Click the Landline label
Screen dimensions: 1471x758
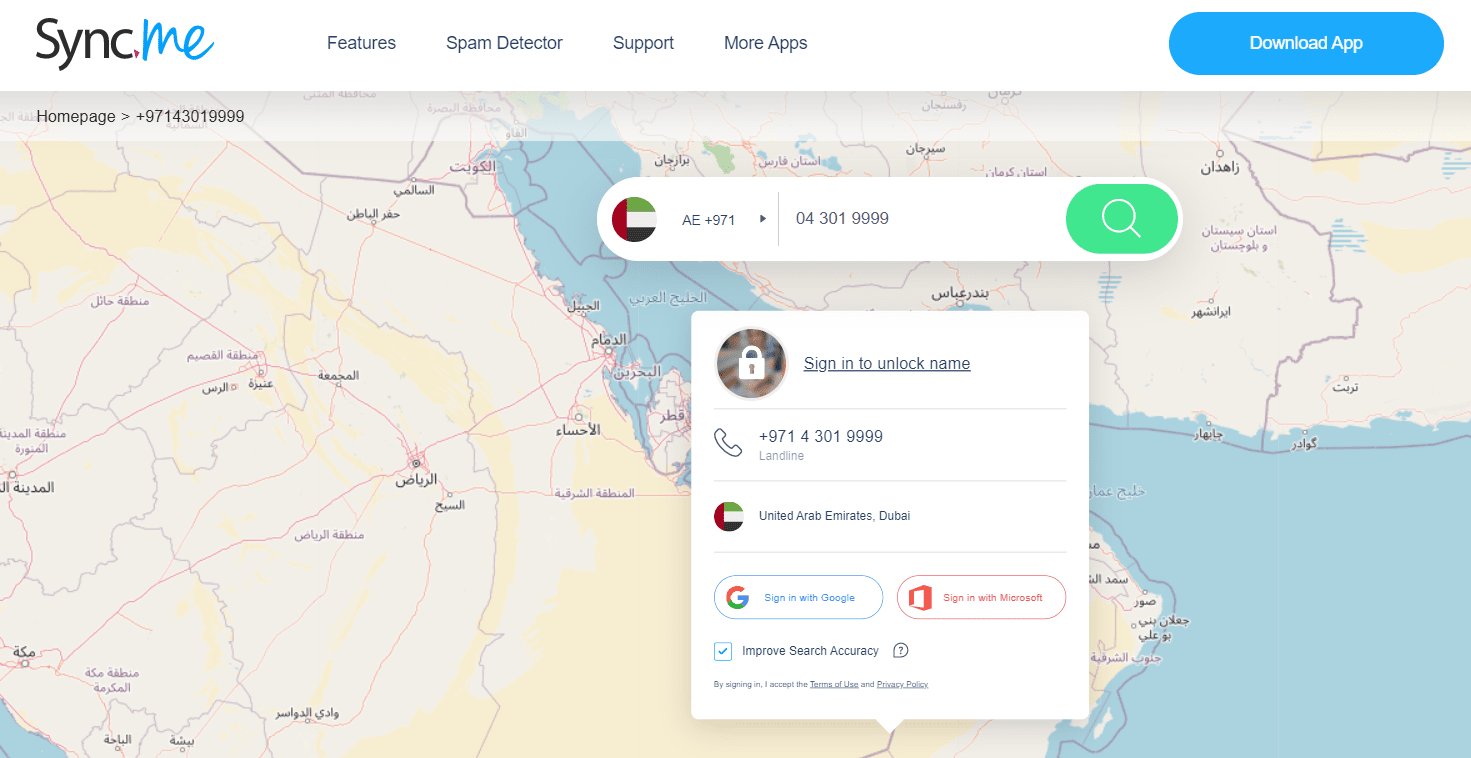[781, 456]
